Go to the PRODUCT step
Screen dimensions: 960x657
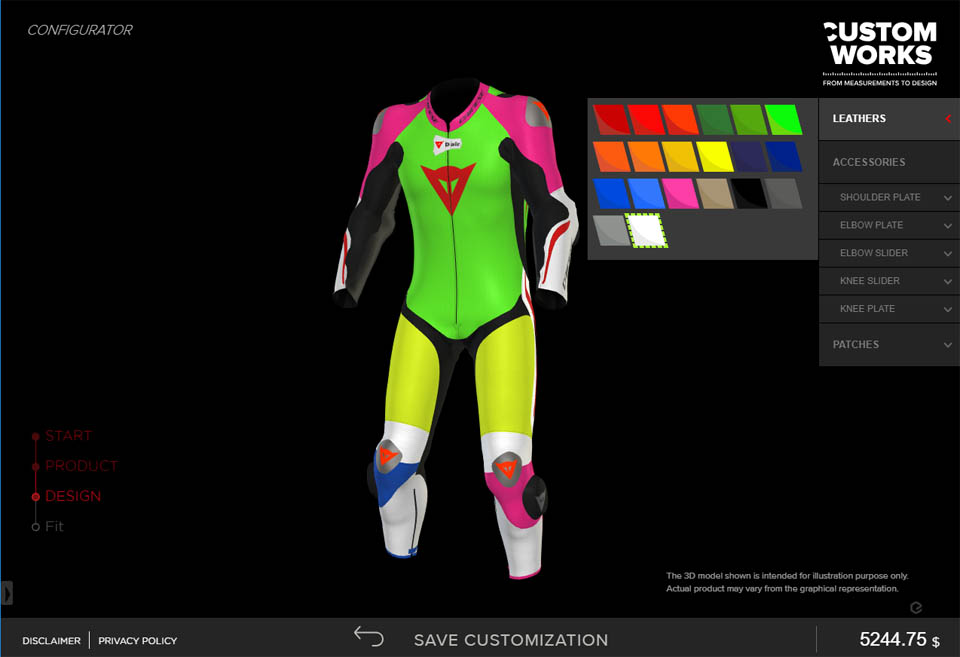click(81, 466)
